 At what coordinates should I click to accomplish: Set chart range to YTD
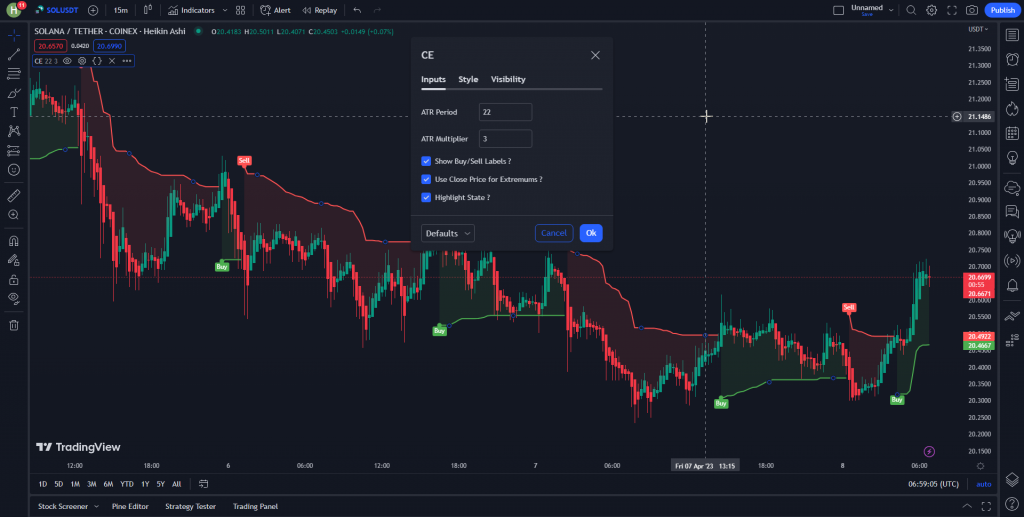pyautogui.click(x=127, y=484)
